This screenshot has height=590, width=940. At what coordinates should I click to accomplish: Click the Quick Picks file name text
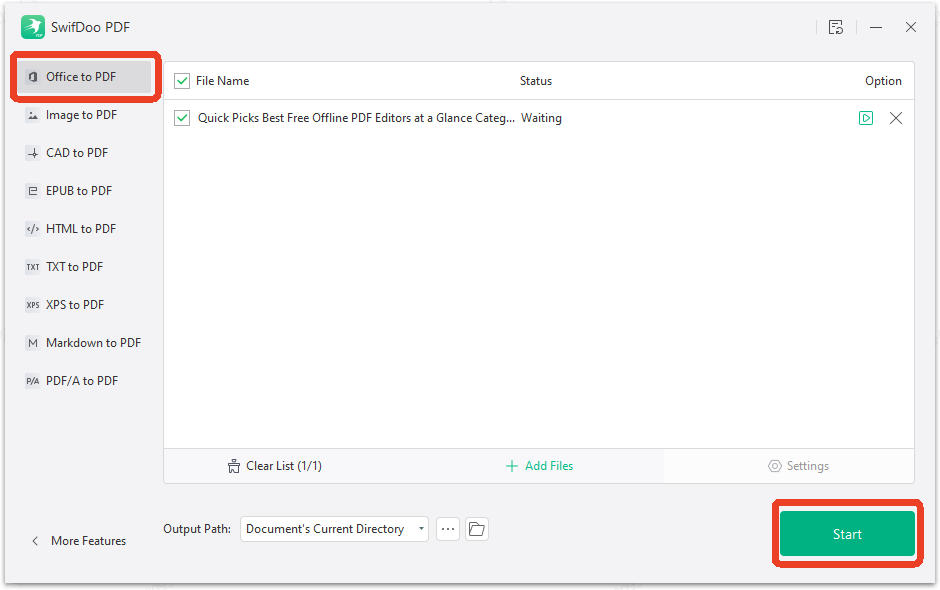point(356,118)
